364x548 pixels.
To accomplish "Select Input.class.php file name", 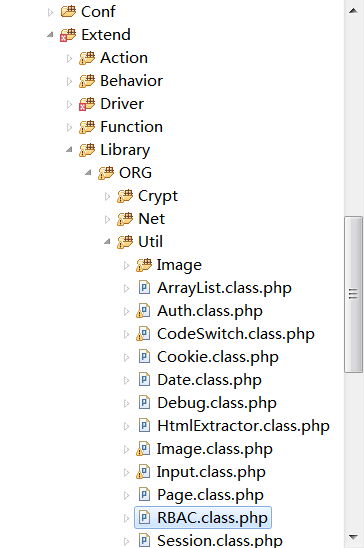I will (x=211, y=472).
